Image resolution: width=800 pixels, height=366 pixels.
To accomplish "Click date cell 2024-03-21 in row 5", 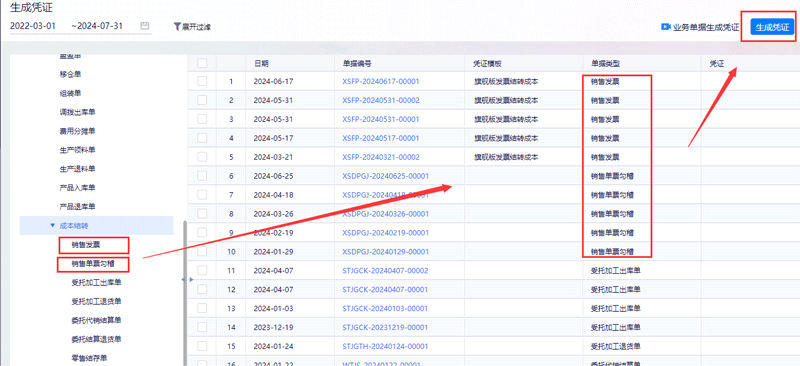I will (273, 157).
